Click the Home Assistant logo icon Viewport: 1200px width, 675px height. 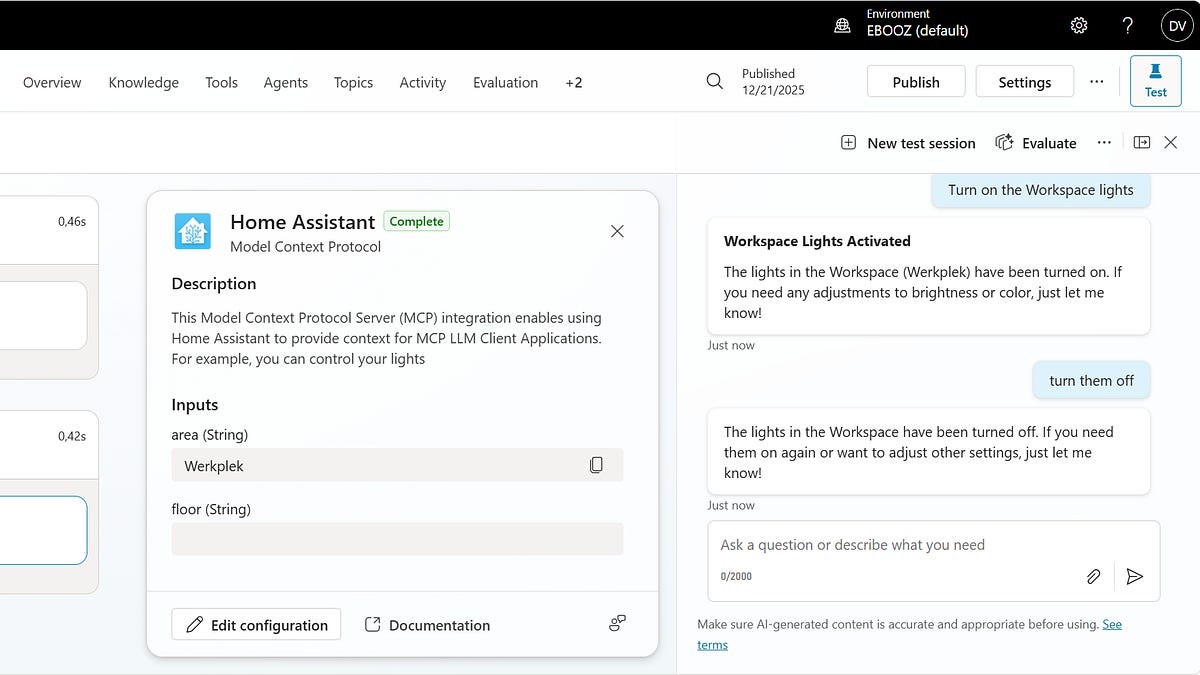[193, 231]
